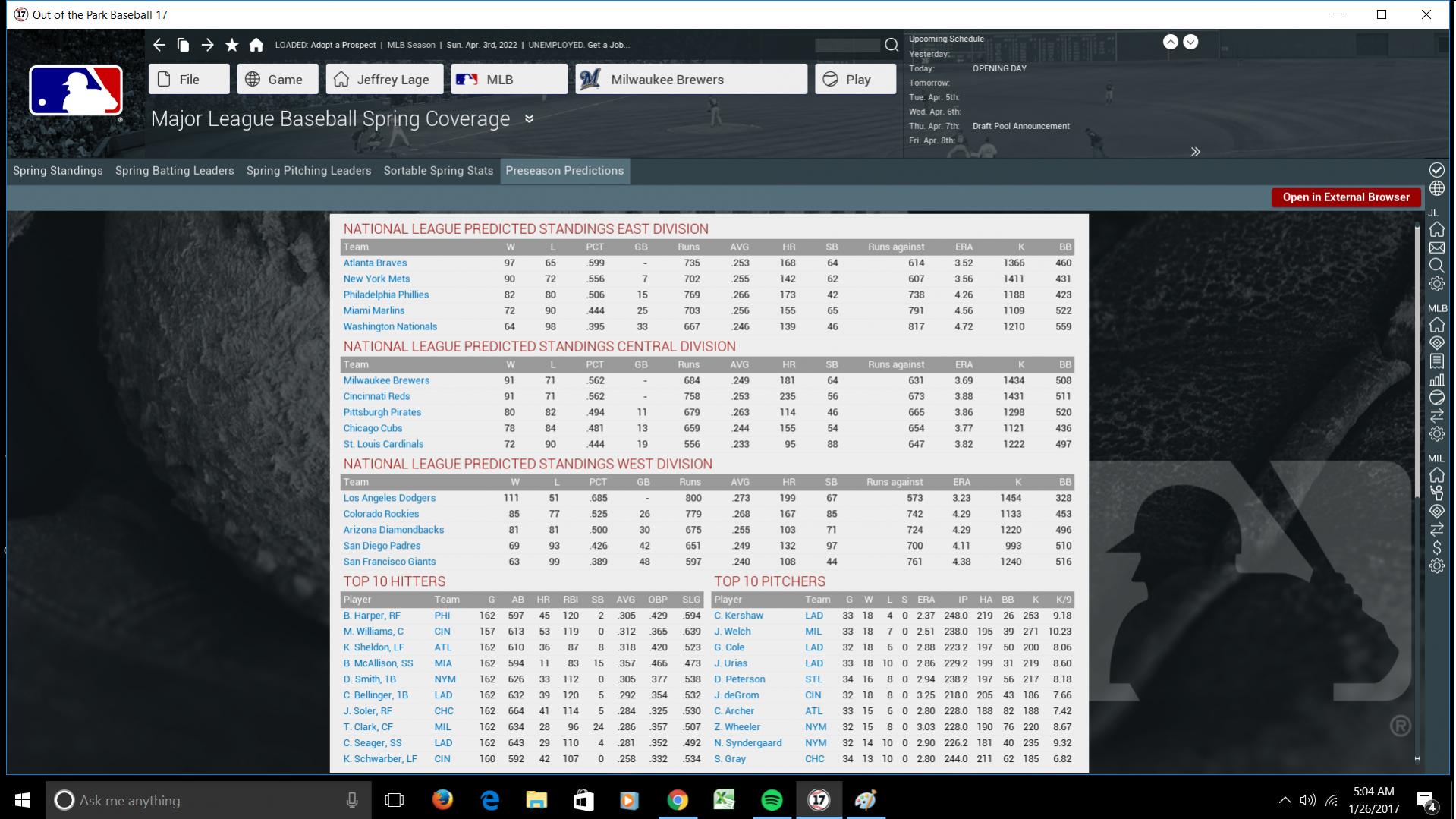Open MIL player roster icon
Screen dimensions: 1456x819
click(1436, 493)
